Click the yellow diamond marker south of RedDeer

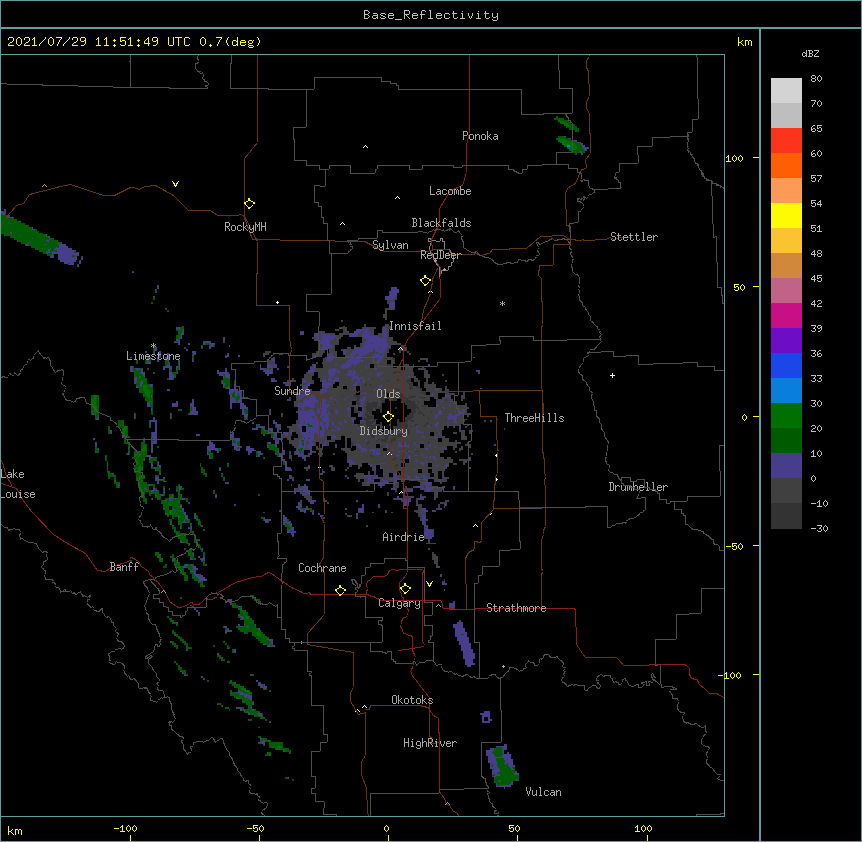coord(426,281)
